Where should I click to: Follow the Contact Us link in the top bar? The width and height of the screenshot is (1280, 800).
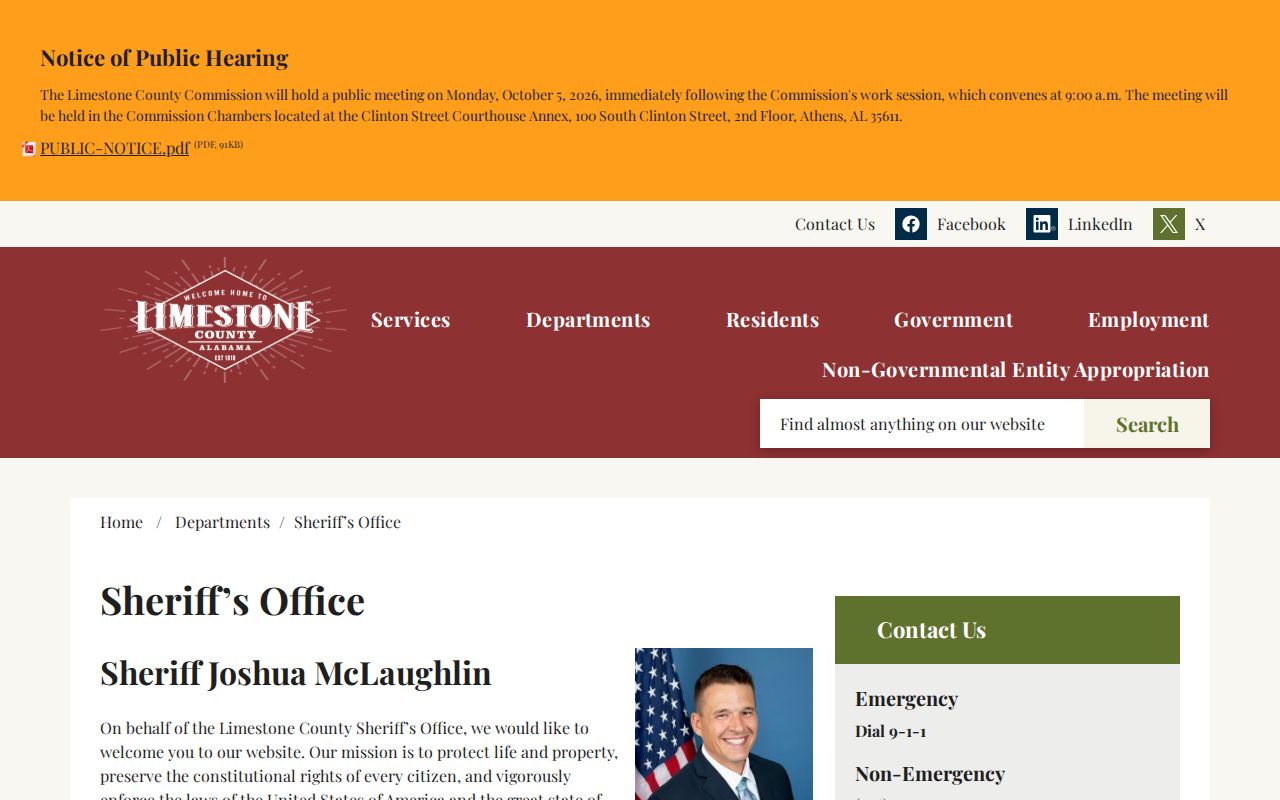(835, 224)
